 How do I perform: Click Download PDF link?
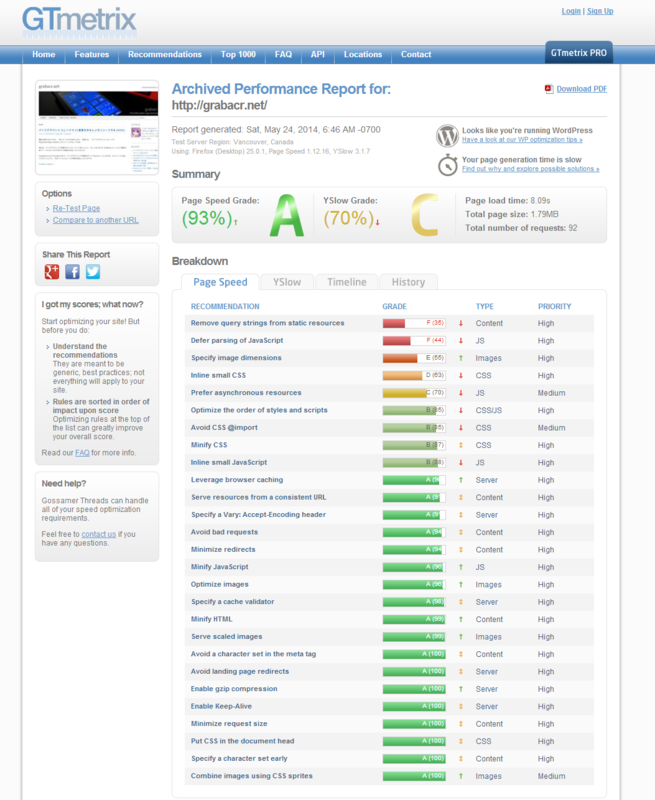click(582, 89)
